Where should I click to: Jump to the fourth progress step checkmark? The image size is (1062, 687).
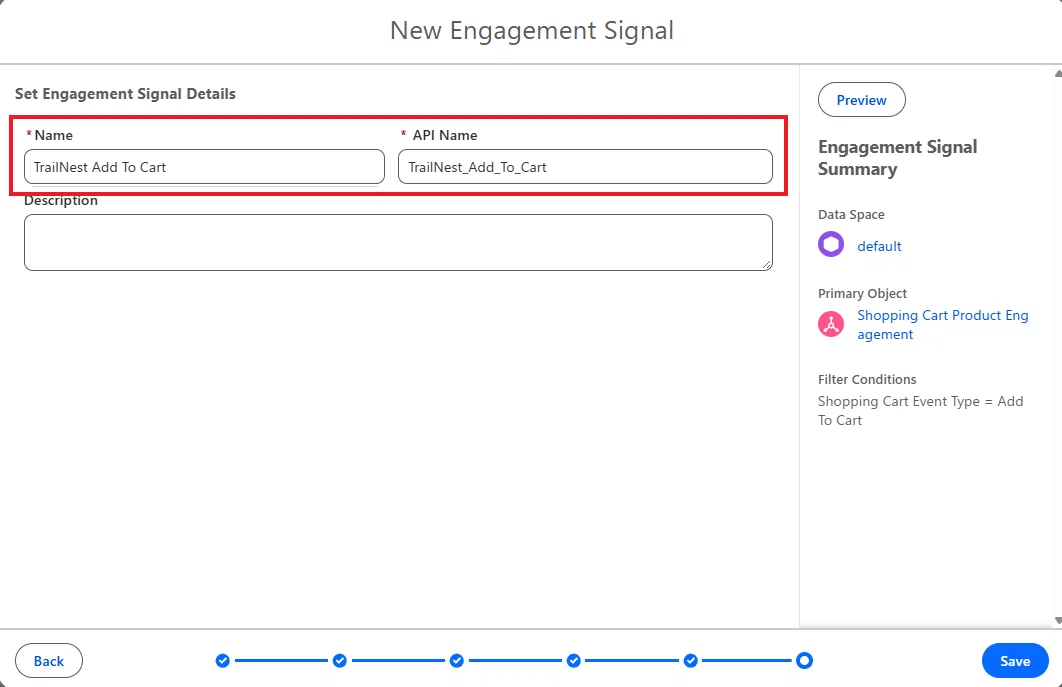(x=574, y=661)
